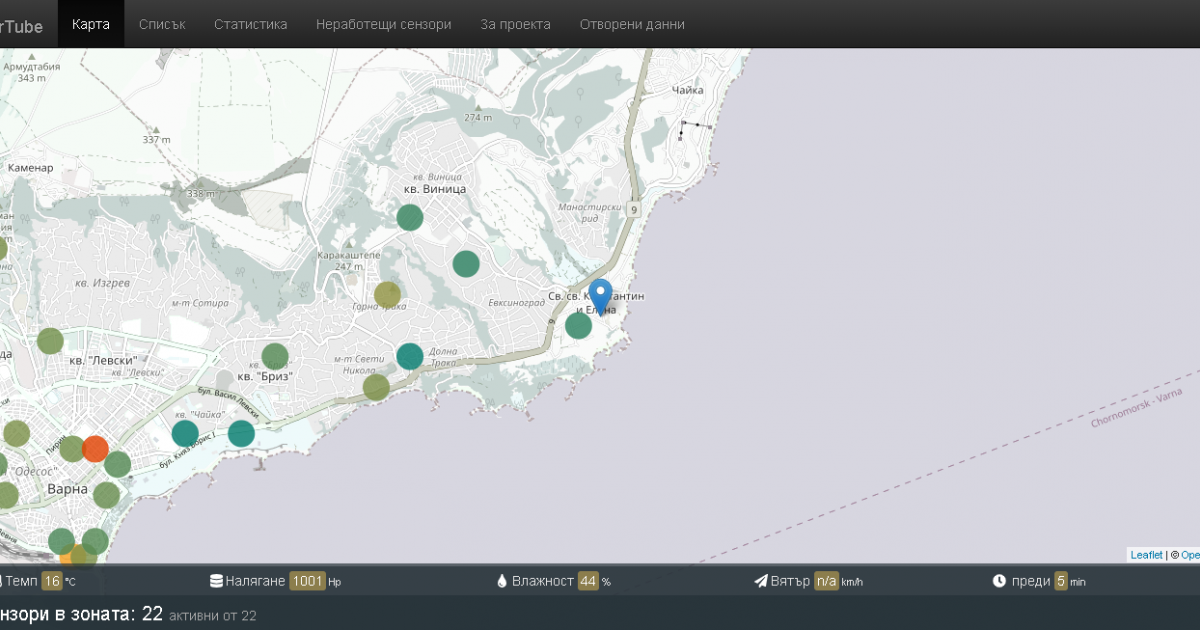This screenshot has height=630, width=1200.
Task: Click the sensor circle under кв. Виница label
Action: (410, 217)
